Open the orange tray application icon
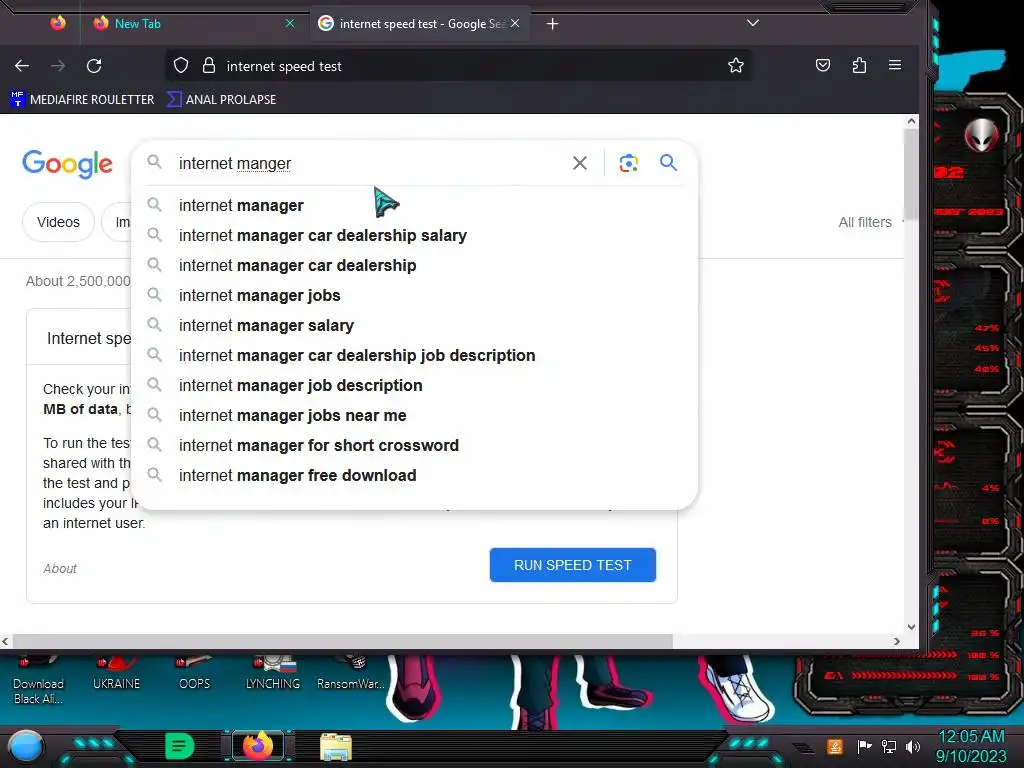Screen dimensions: 1024x768 835,746
